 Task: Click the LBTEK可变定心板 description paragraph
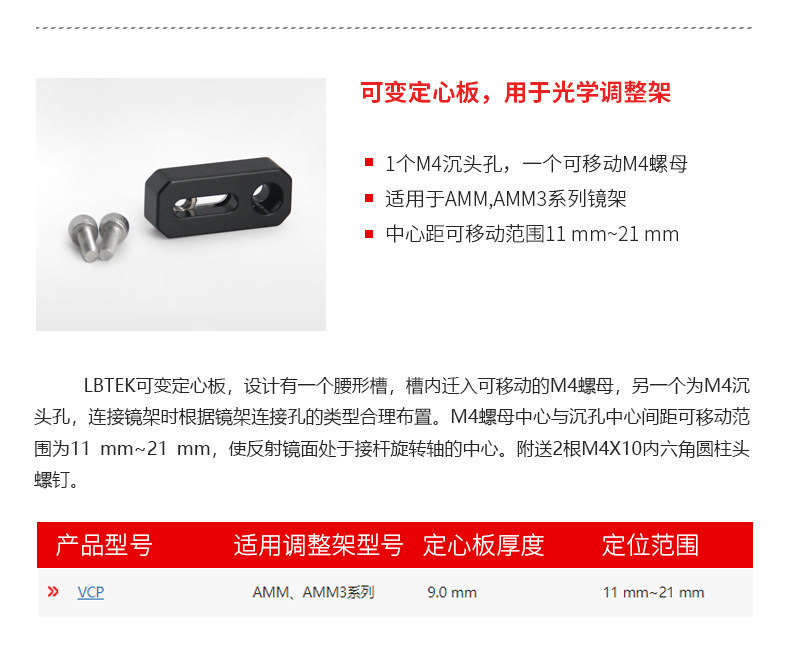pos(392,432)
